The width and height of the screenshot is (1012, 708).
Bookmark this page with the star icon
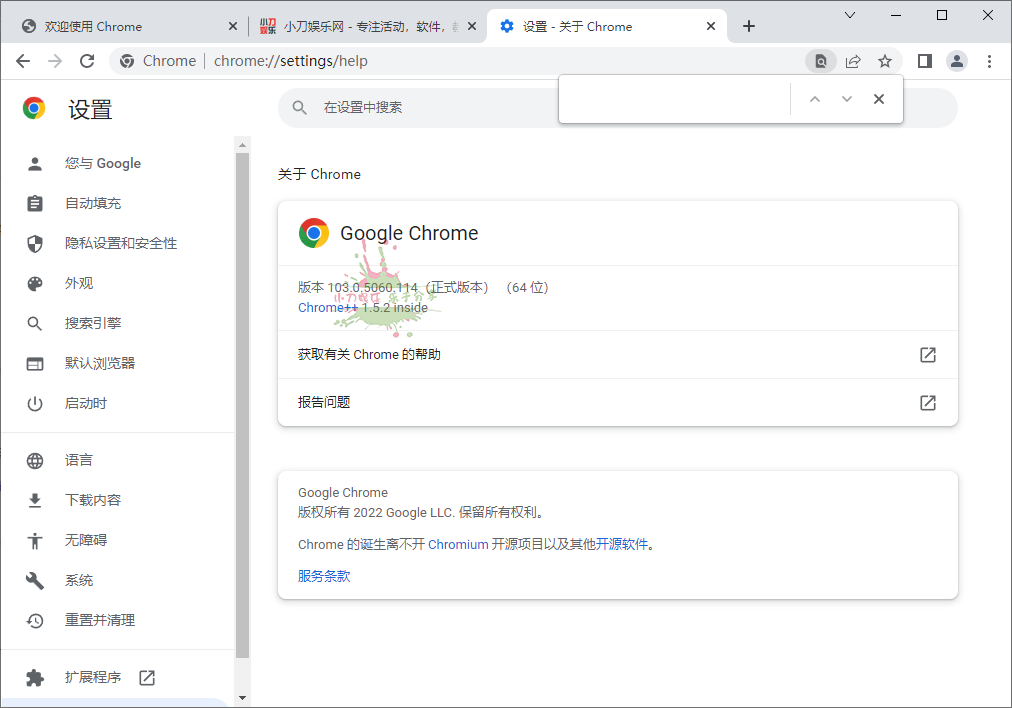click(885, 61)
